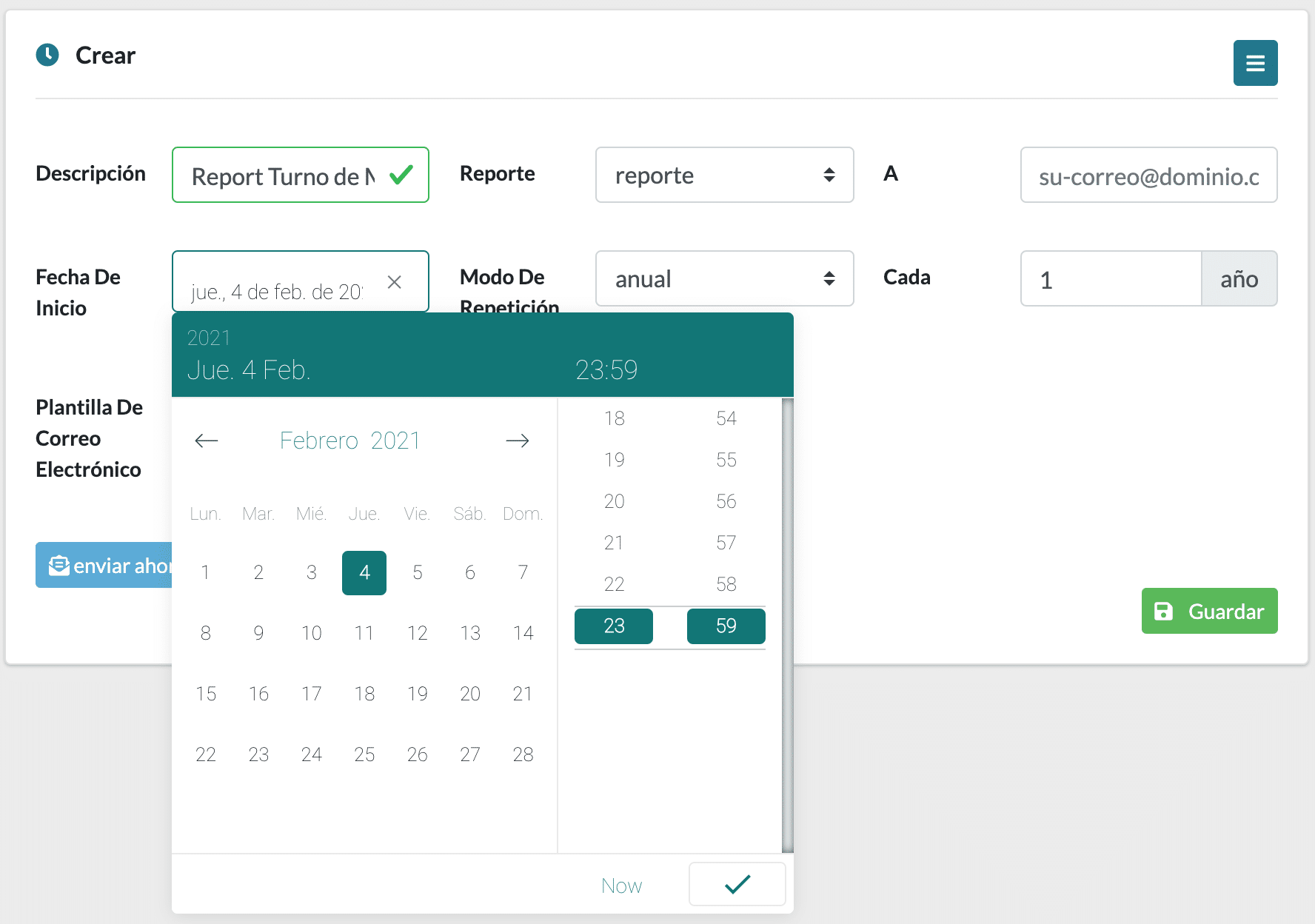Select February 10 in the calendar
Image resolution: width=1315 pixels, height=924 pixels.
311,633
